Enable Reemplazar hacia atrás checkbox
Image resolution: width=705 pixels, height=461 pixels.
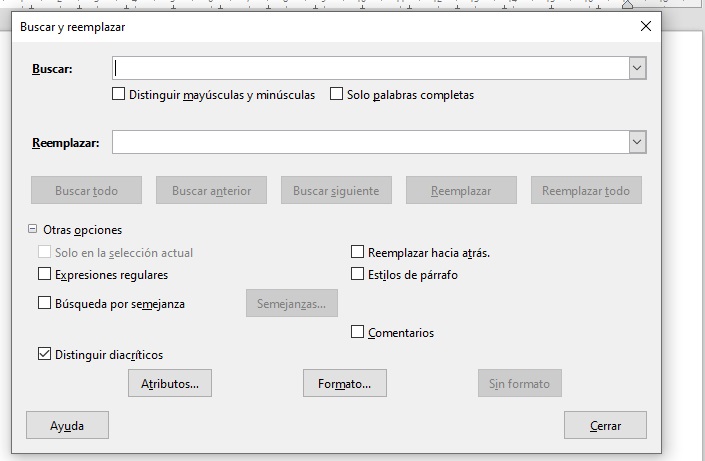(357, 252)
